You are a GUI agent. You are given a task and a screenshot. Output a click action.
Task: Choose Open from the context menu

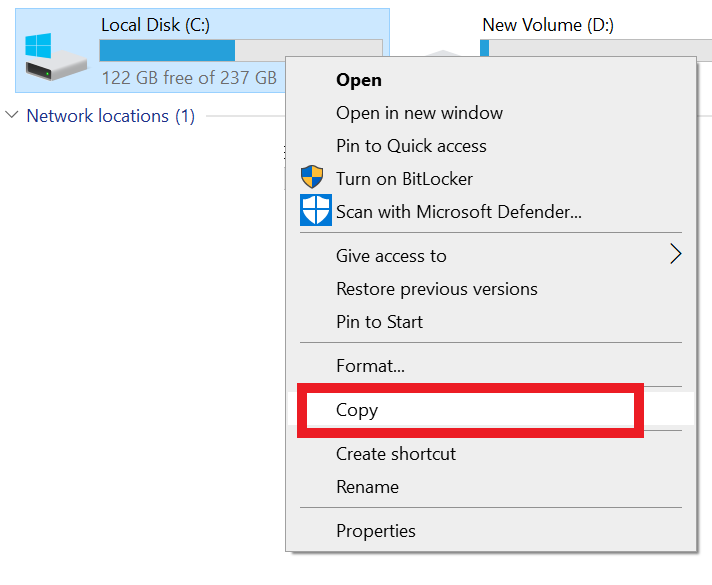[358, 80]
